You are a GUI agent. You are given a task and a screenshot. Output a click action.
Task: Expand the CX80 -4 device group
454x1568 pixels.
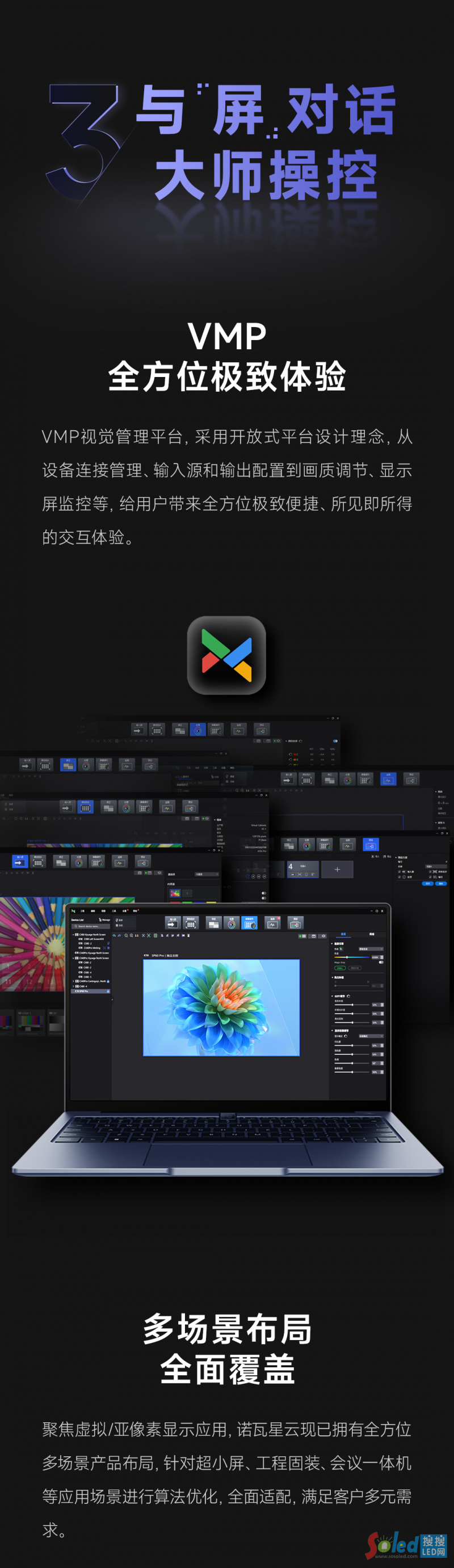pos(74,986)
